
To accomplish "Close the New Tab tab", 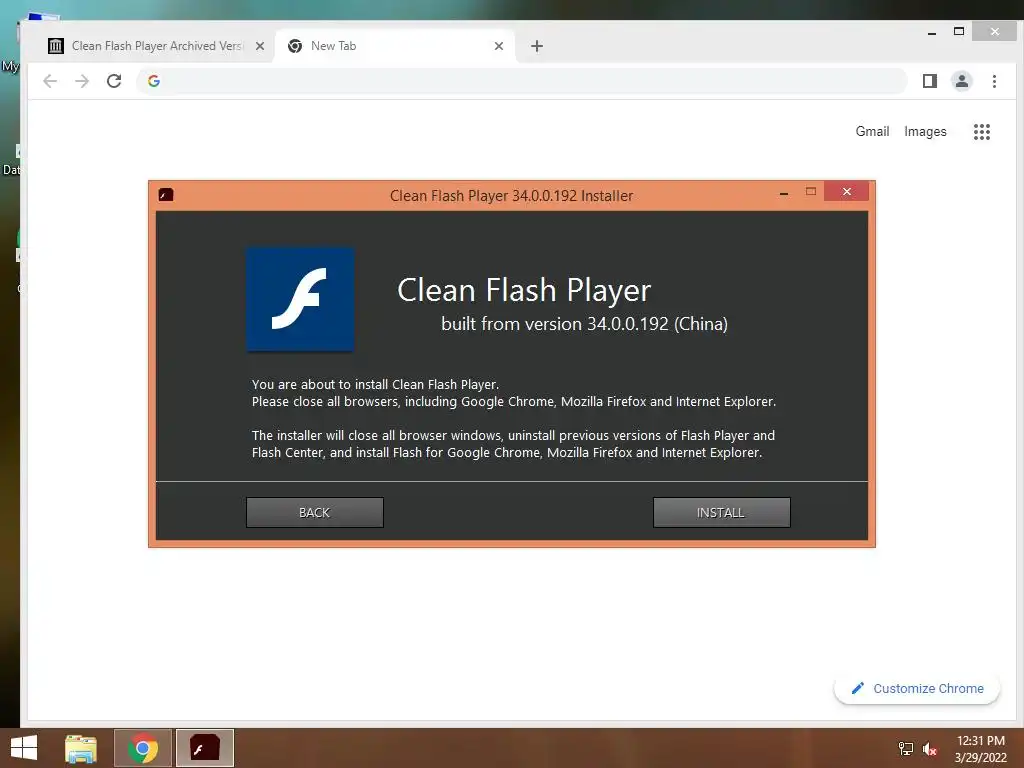I will click(499, 46).
